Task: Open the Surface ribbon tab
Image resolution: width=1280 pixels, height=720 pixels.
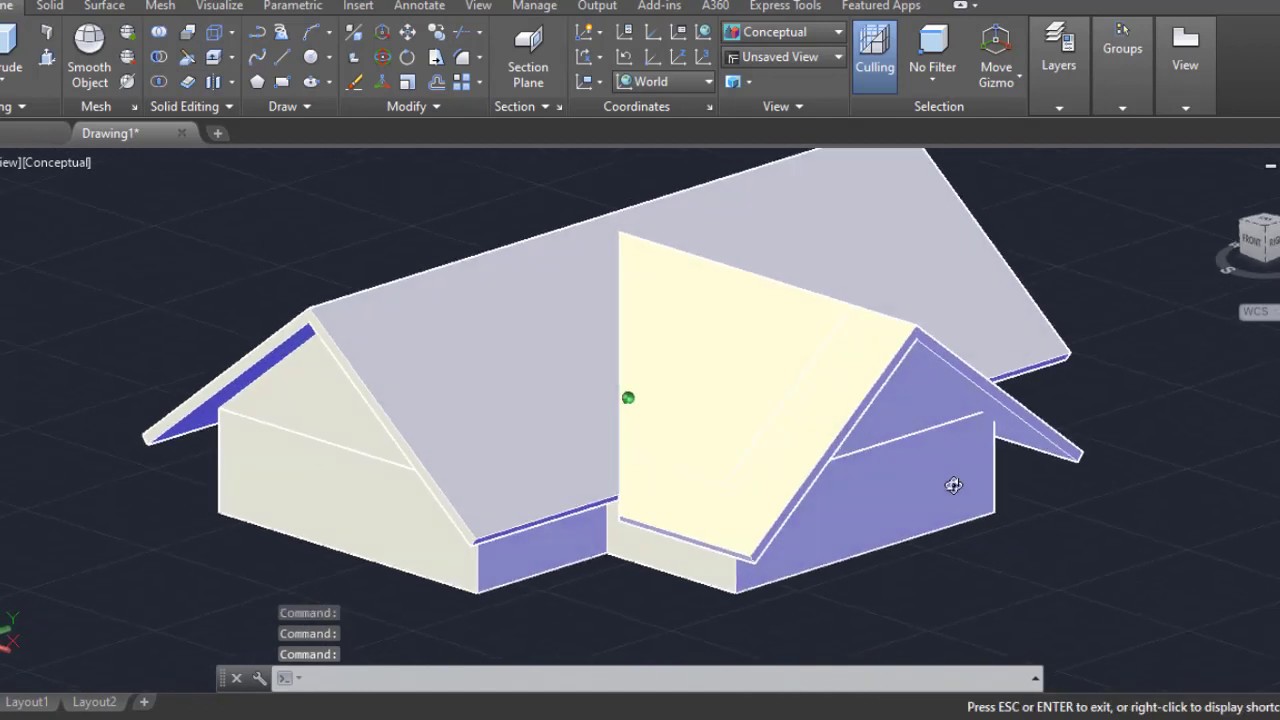Action: coord(104,6)
